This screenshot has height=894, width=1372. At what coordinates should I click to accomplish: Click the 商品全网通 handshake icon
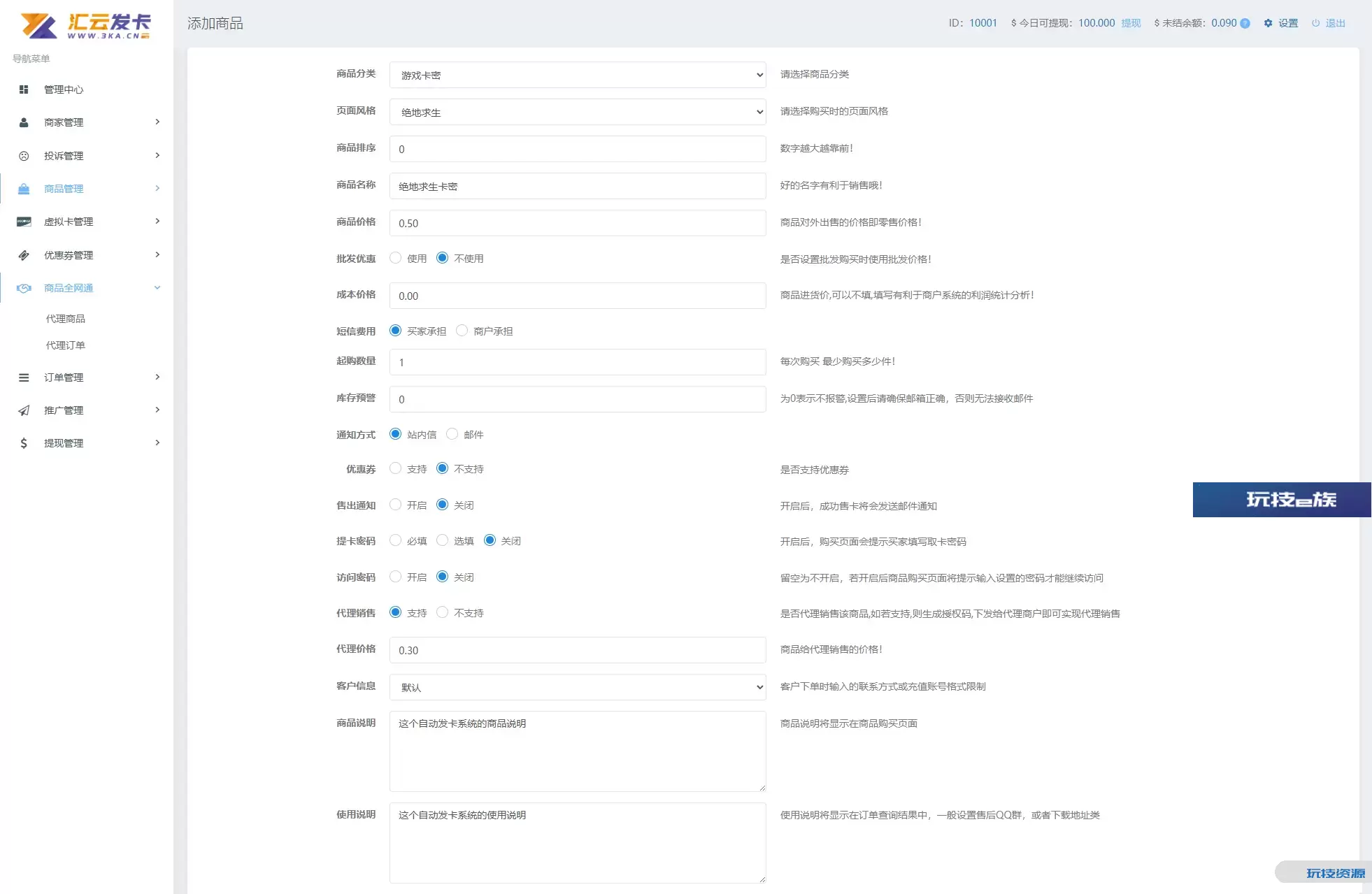coord(24,288)
